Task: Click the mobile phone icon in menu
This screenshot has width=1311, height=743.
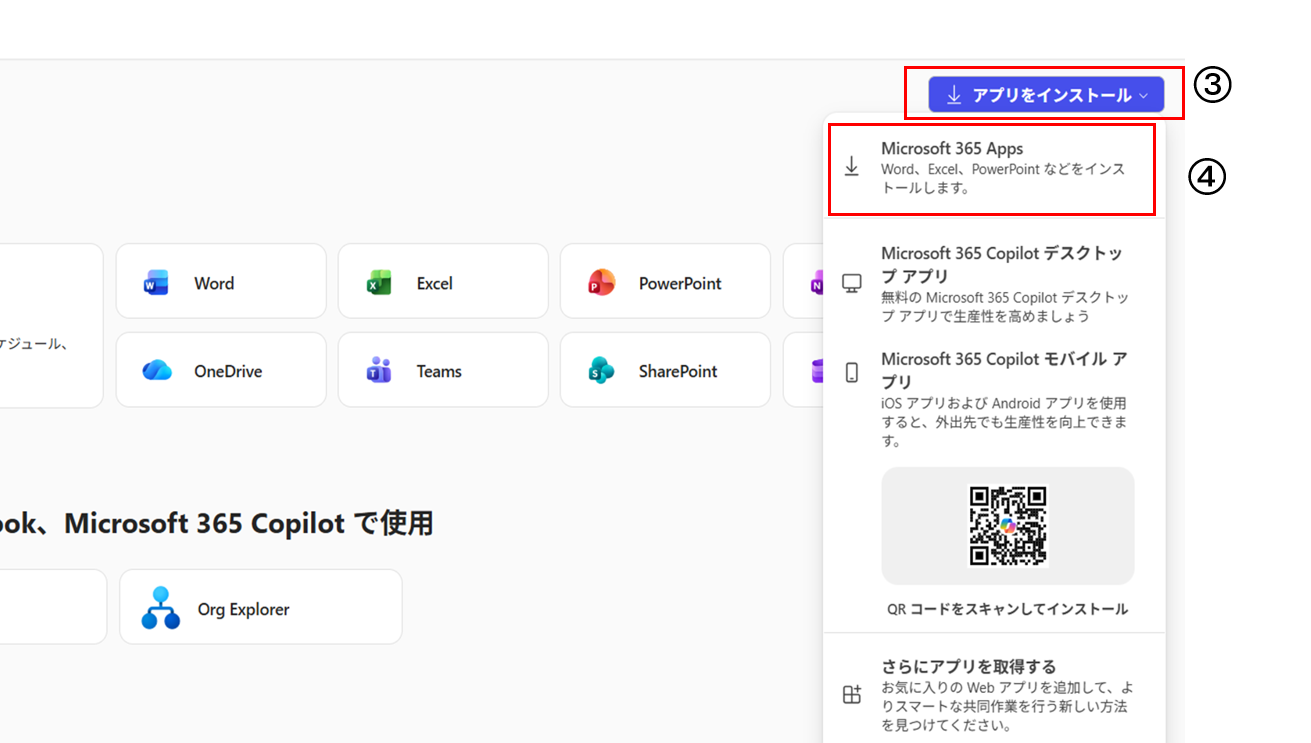Action: pos(852,373)
